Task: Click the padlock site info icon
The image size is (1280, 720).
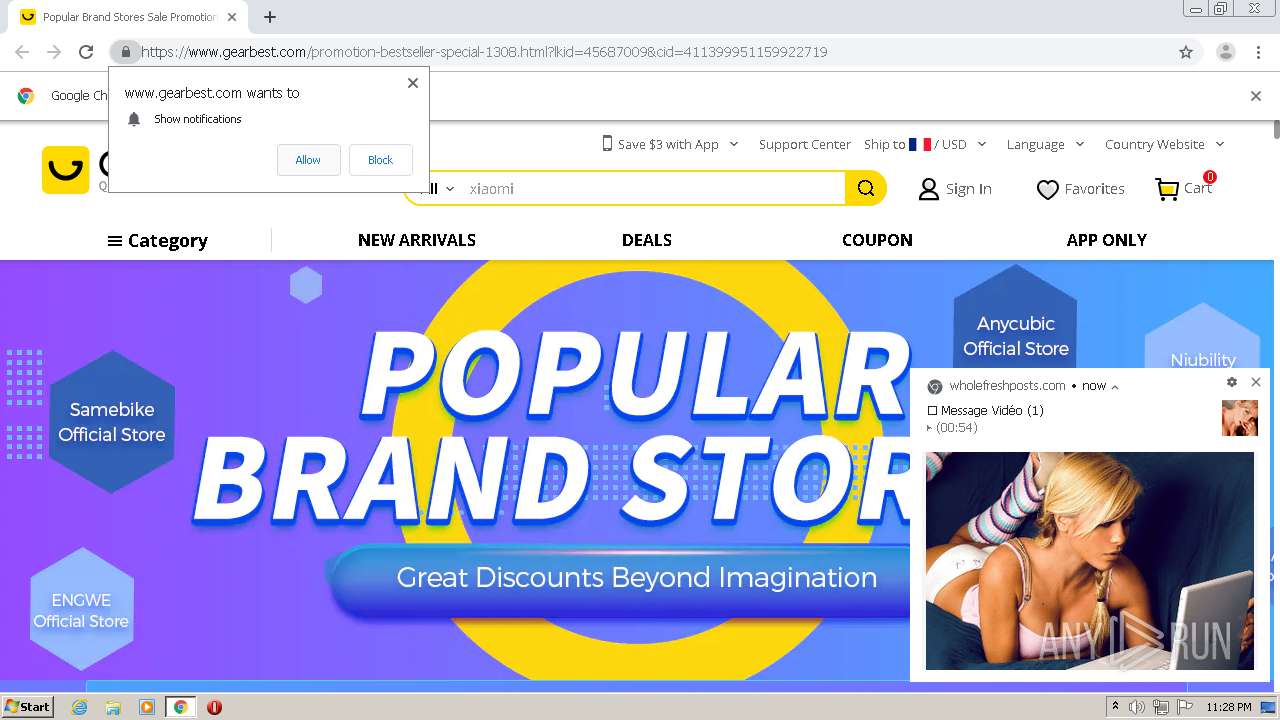Action: tap(125, 52)
